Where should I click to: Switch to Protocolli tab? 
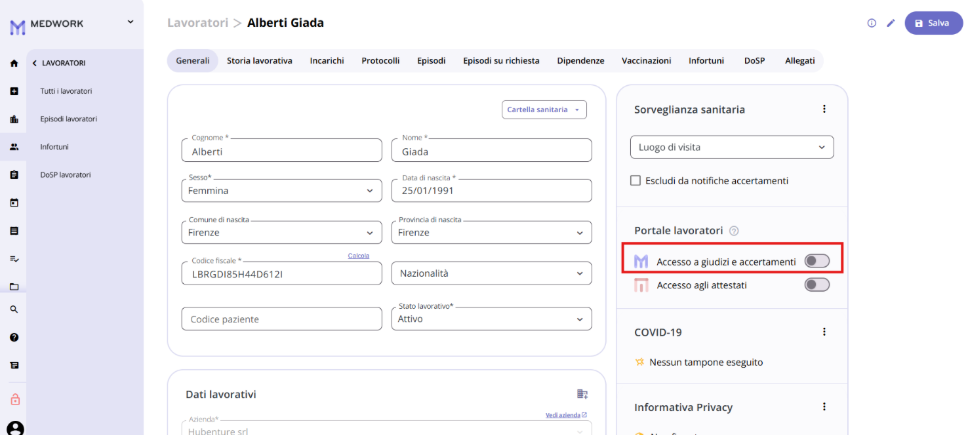click(x=380, y=61)
